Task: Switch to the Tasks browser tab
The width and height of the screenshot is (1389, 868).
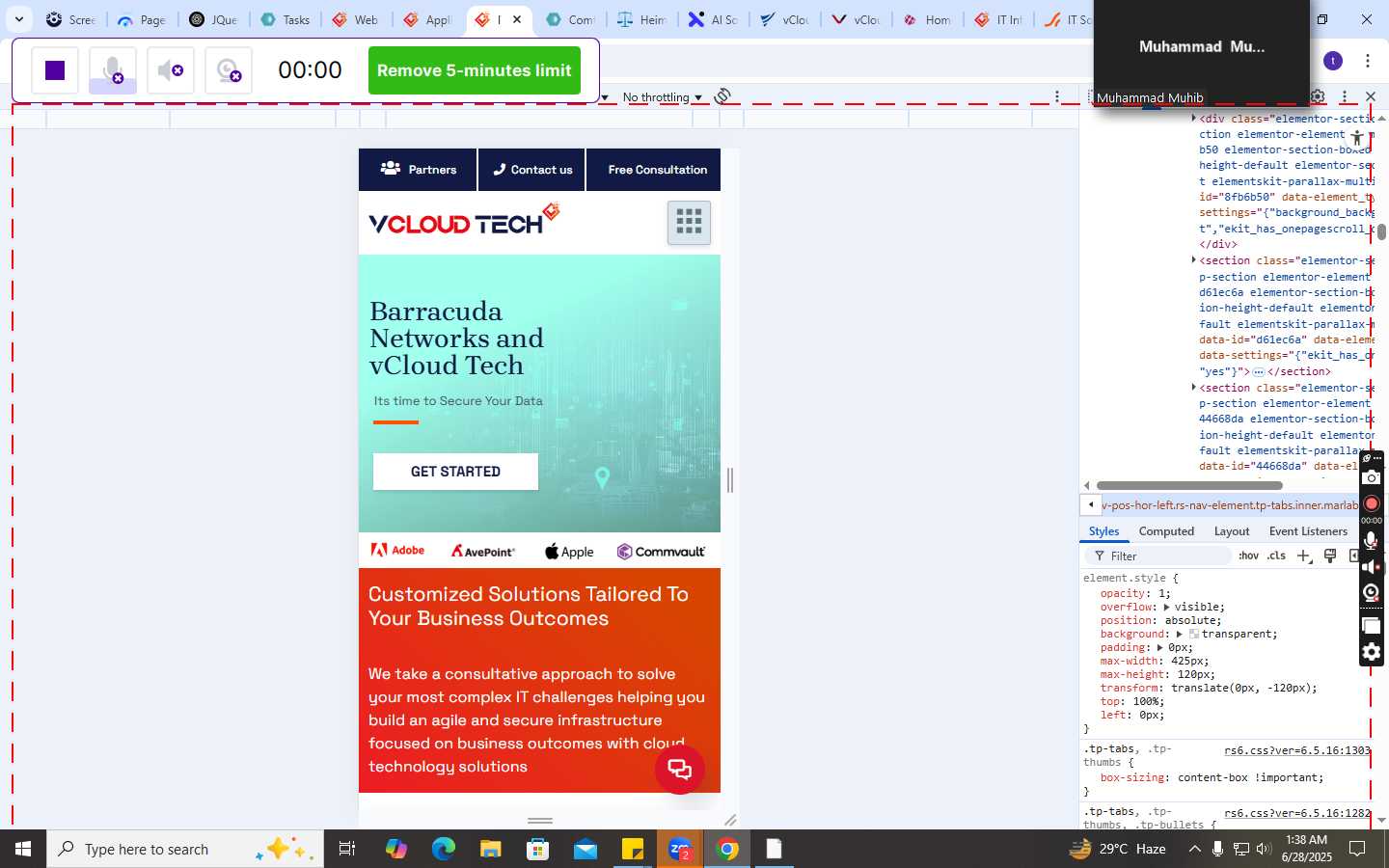Action: point(286,19)
